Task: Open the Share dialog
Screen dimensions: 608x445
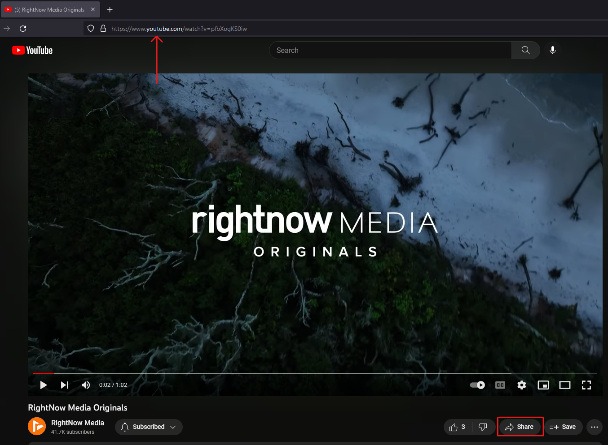Action: (x=520, y=427)
